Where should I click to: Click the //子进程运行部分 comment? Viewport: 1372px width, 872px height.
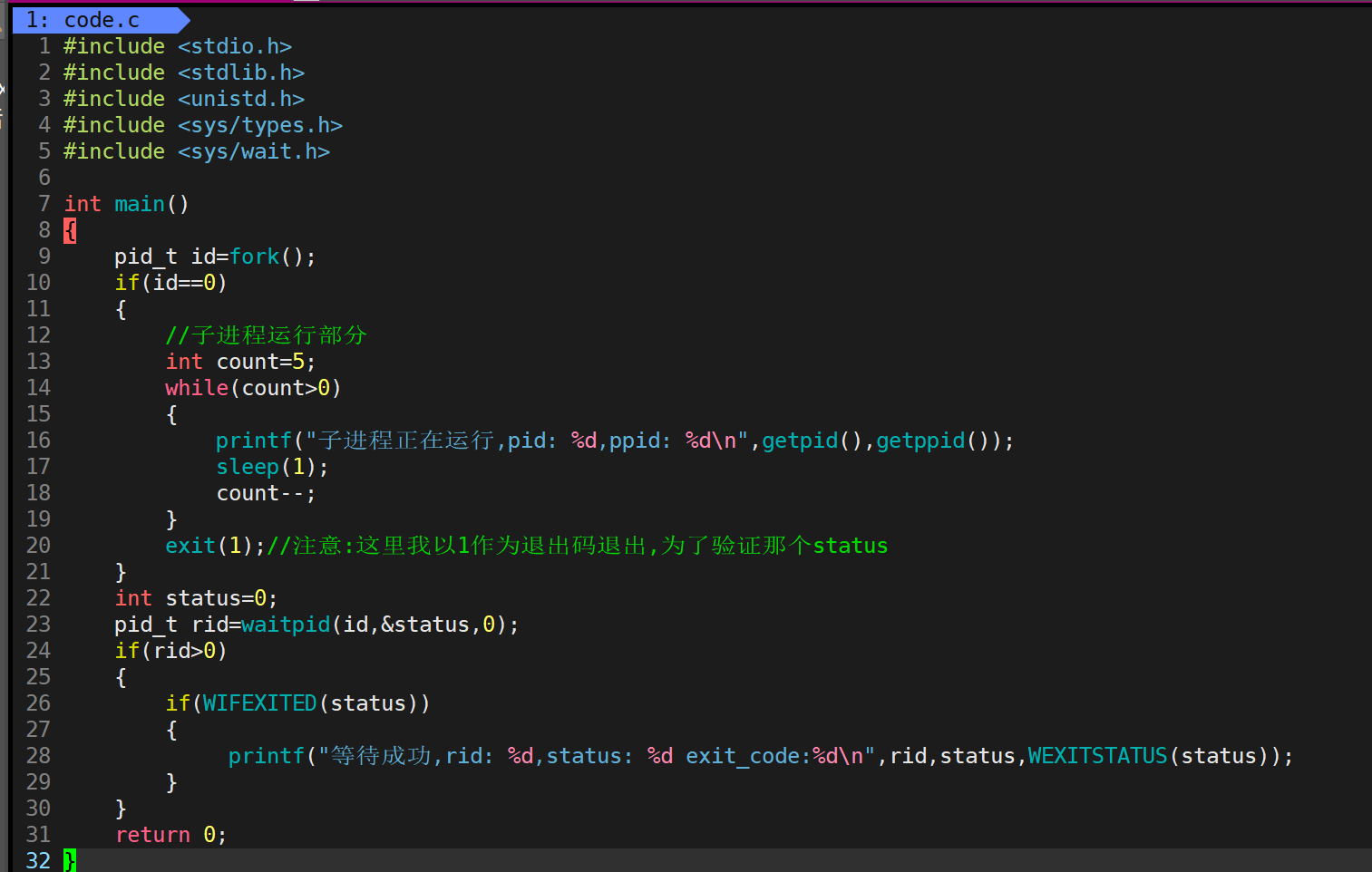[266, 335]
